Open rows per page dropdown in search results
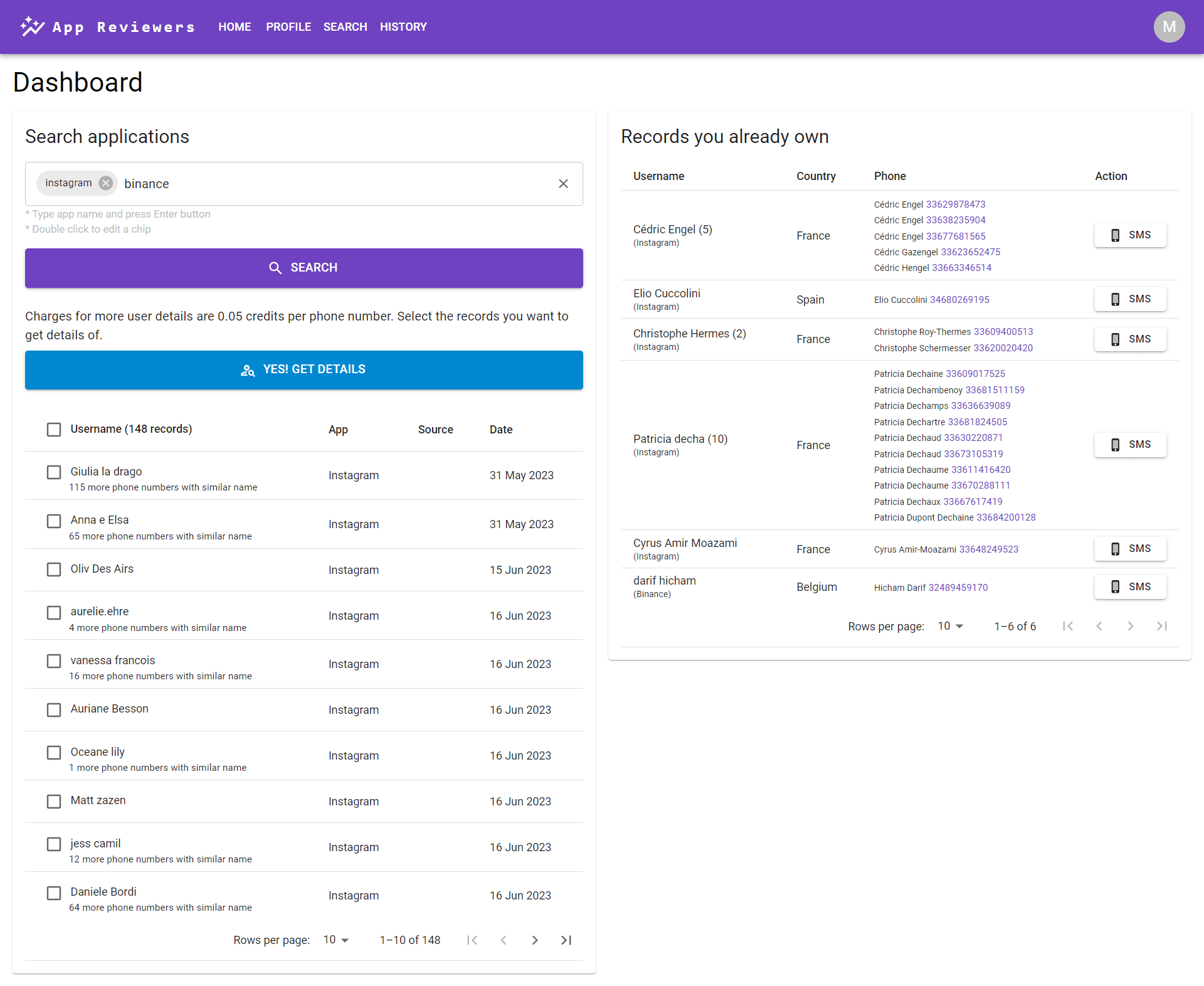1204x986 pixels. (336, 940)
